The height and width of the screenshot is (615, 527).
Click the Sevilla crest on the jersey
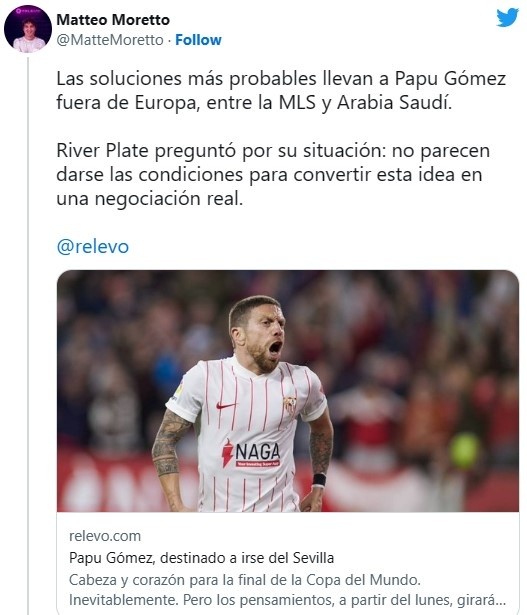[290, 406]
